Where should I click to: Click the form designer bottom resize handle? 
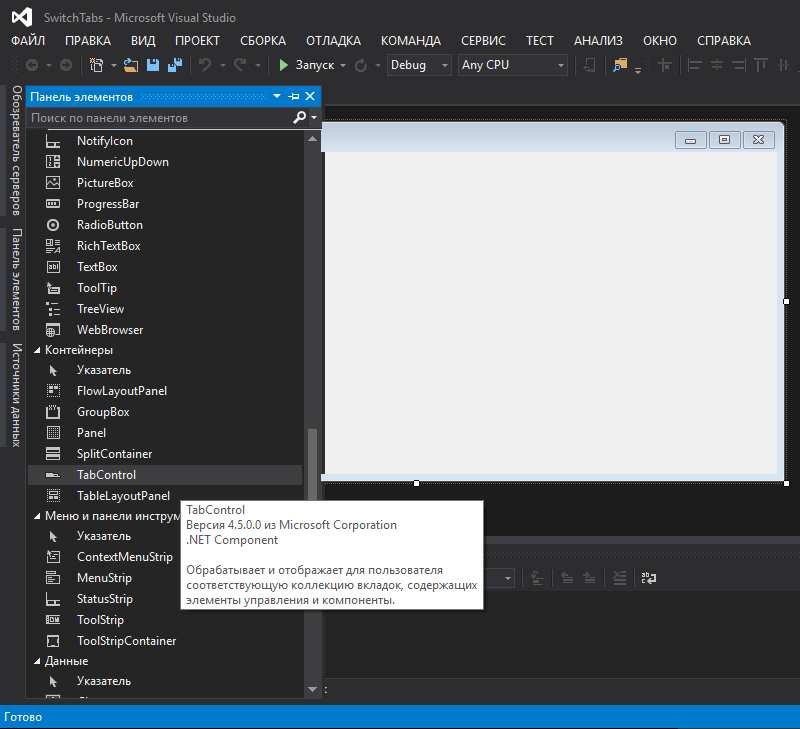(416, 483)
